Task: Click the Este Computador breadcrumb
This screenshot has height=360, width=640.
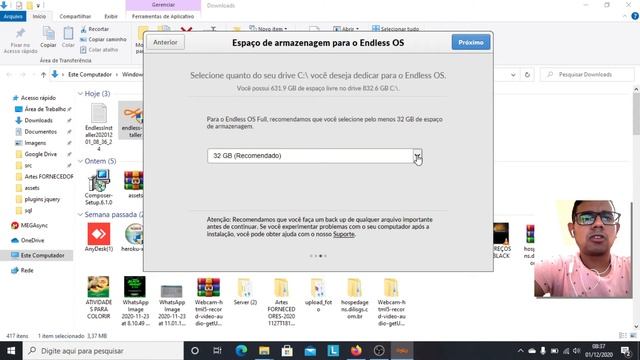Action: [89, 75]
